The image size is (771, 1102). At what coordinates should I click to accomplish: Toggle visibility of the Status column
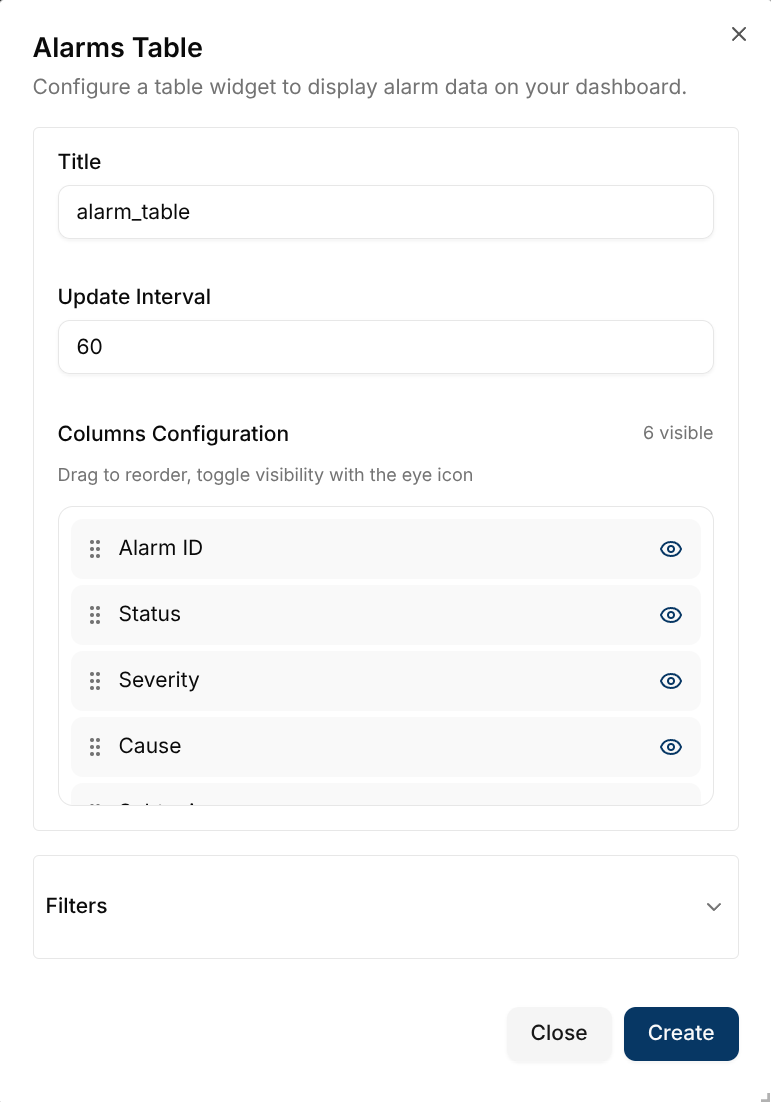pyautogui.click(x=670, y=614)
